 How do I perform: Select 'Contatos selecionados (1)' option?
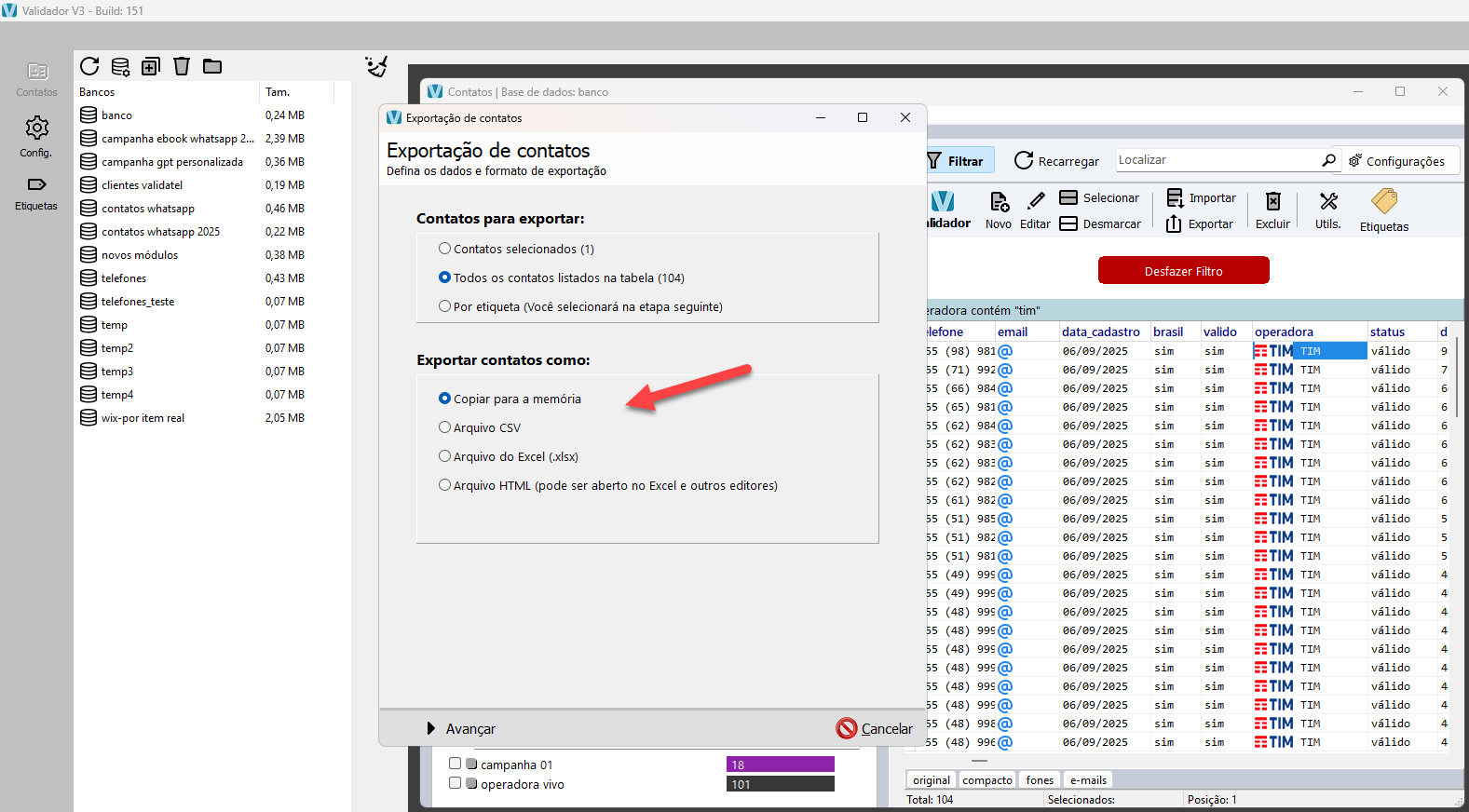point(445,249)
